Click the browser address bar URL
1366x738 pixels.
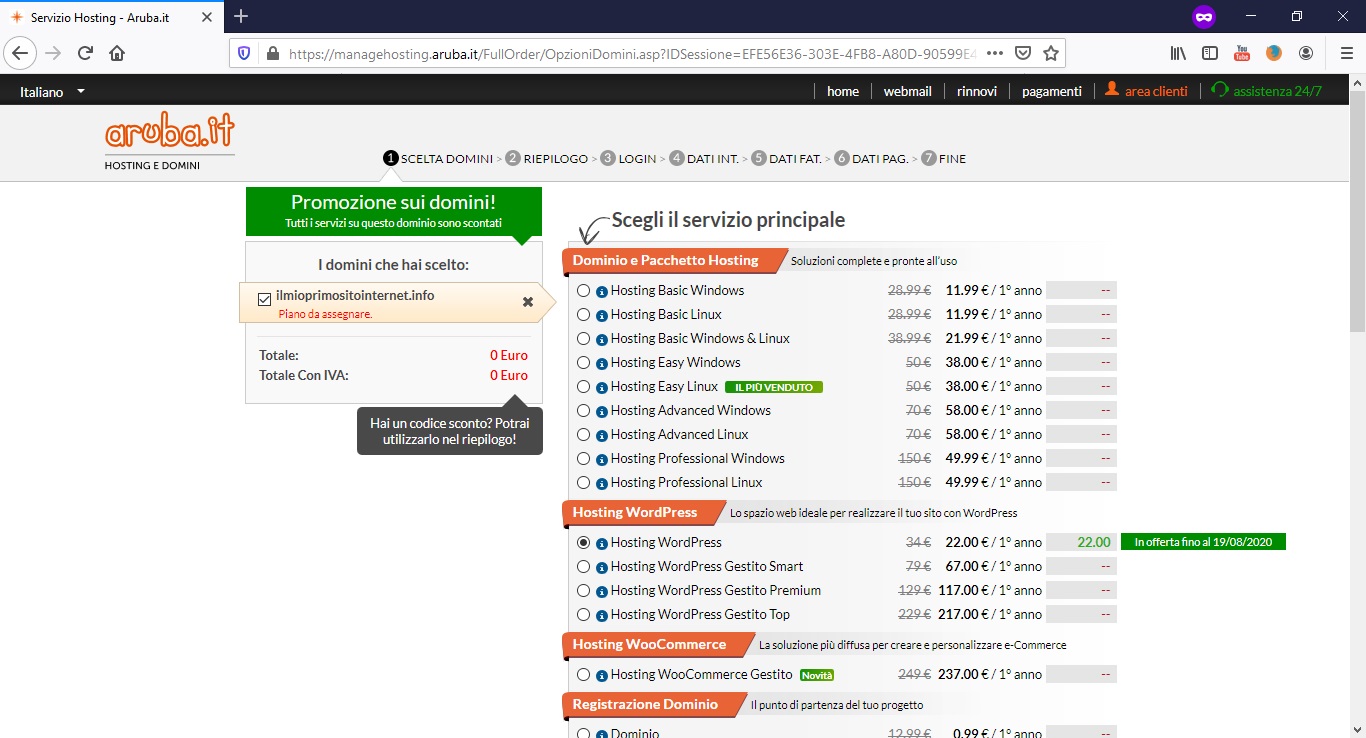[630, 53]
